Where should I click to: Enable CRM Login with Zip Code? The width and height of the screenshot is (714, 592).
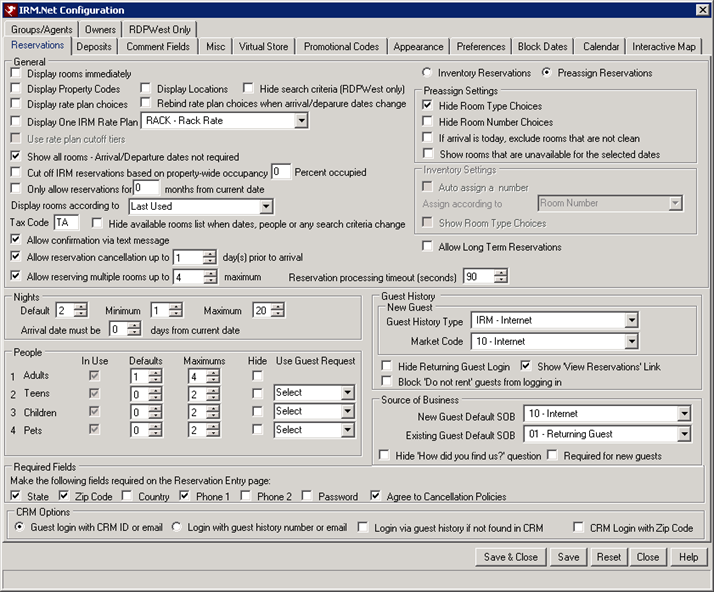[x=578, y=527]
